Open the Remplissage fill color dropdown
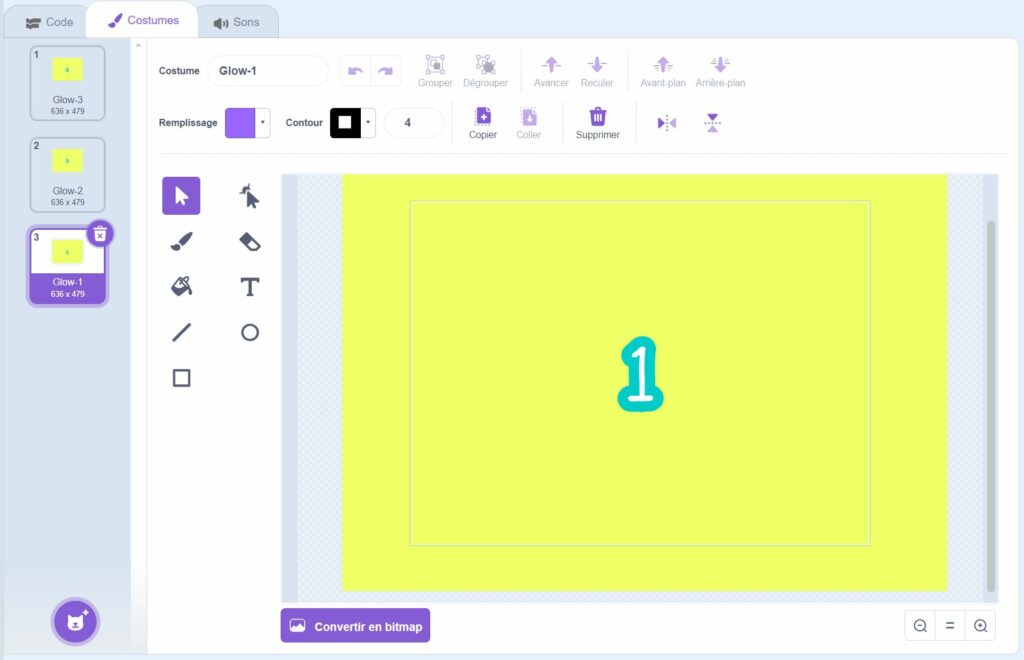The width and height of the screenshot is (1024, 660). (263, 123)
